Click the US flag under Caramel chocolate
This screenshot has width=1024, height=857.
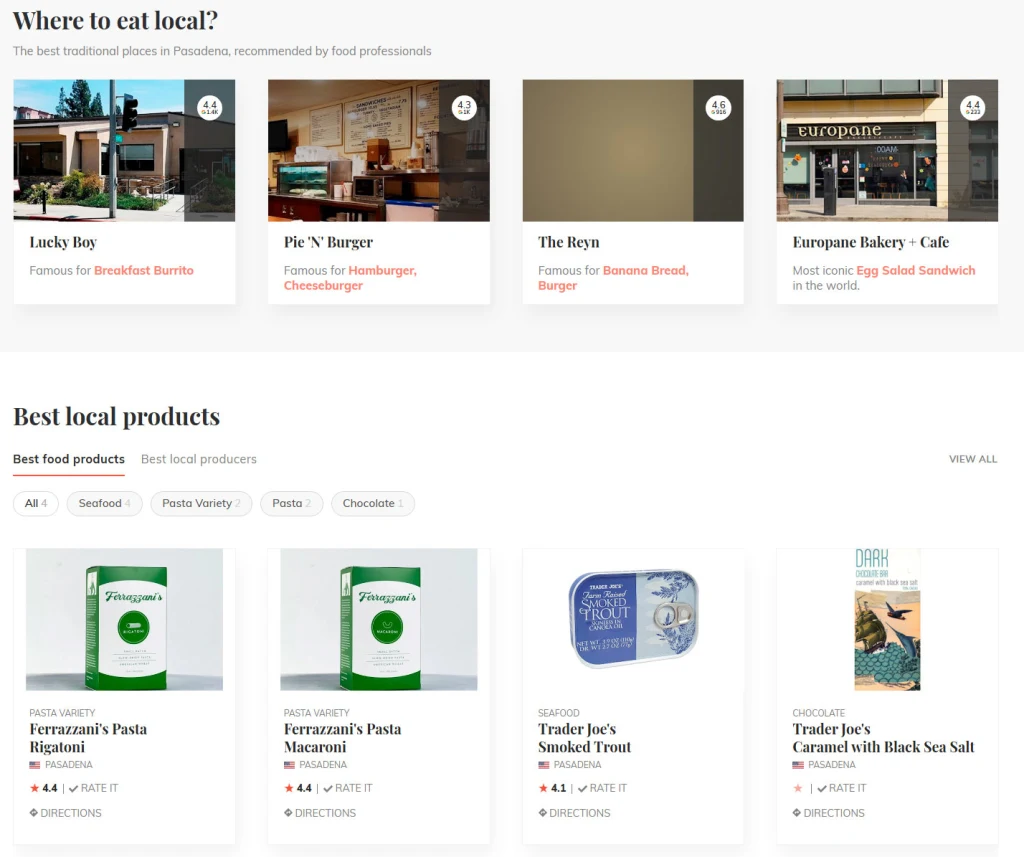(x=798, y=765)
